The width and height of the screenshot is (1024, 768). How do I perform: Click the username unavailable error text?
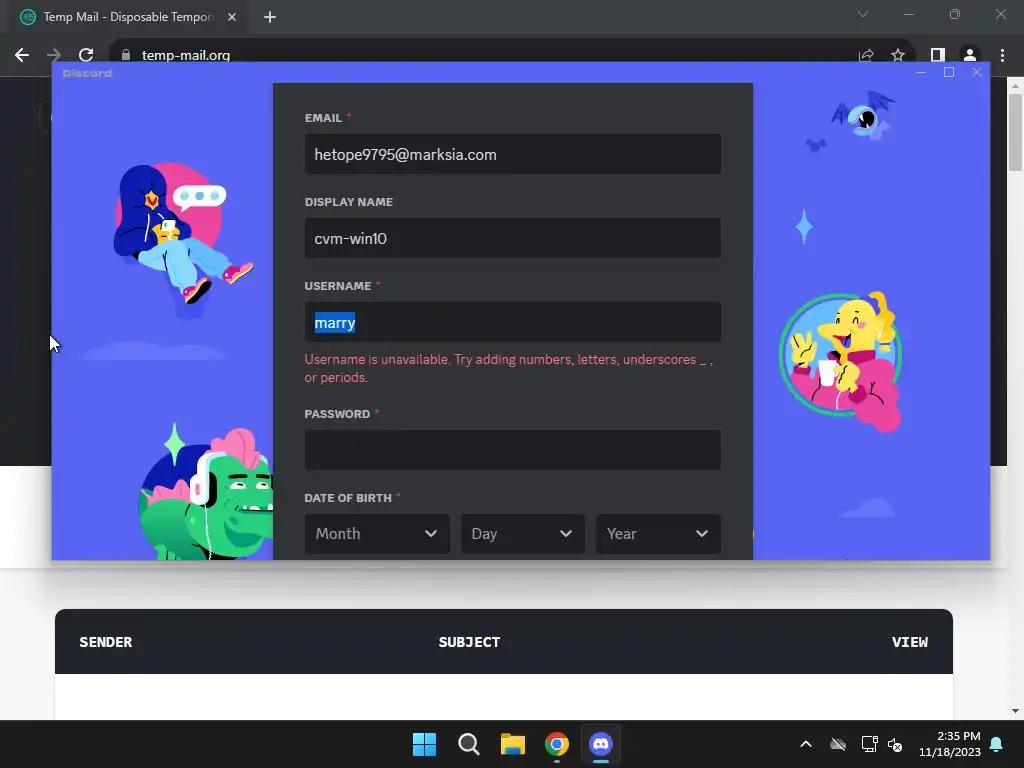[x=508, y=368]
